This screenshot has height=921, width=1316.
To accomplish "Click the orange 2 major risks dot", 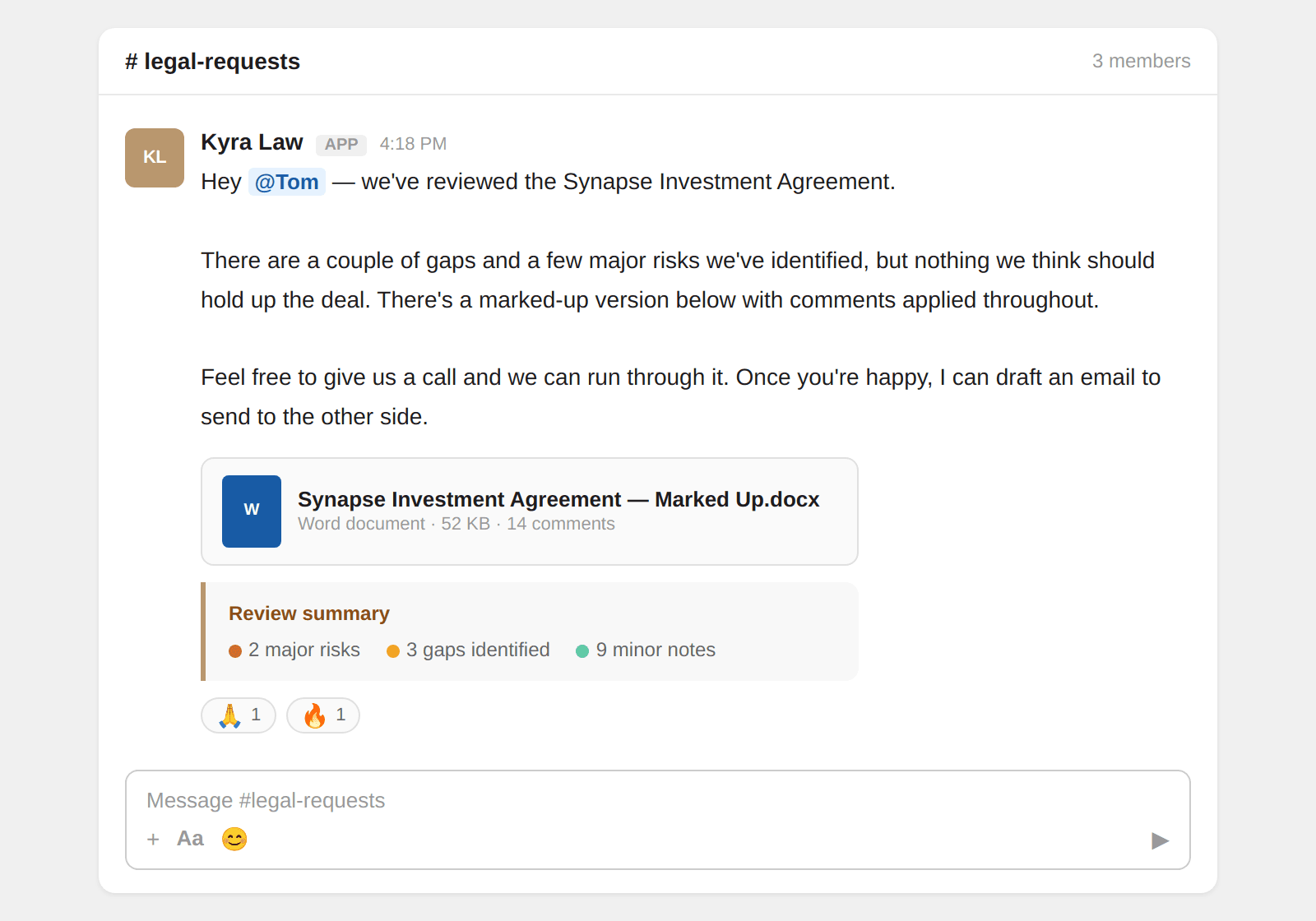I will [235, 651].
